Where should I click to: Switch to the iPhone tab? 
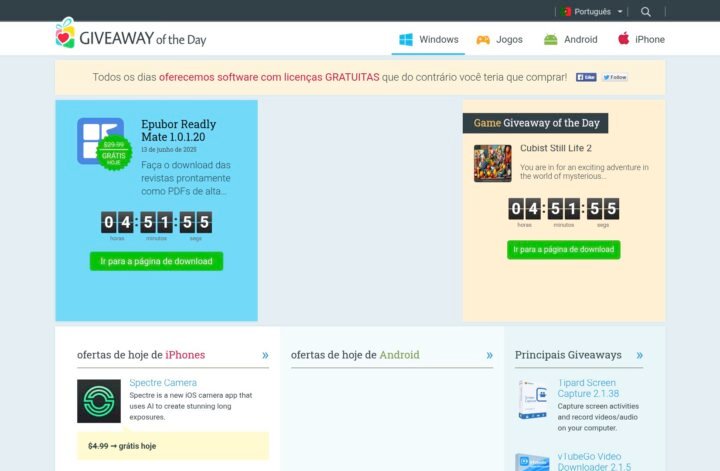coord(641,39)
